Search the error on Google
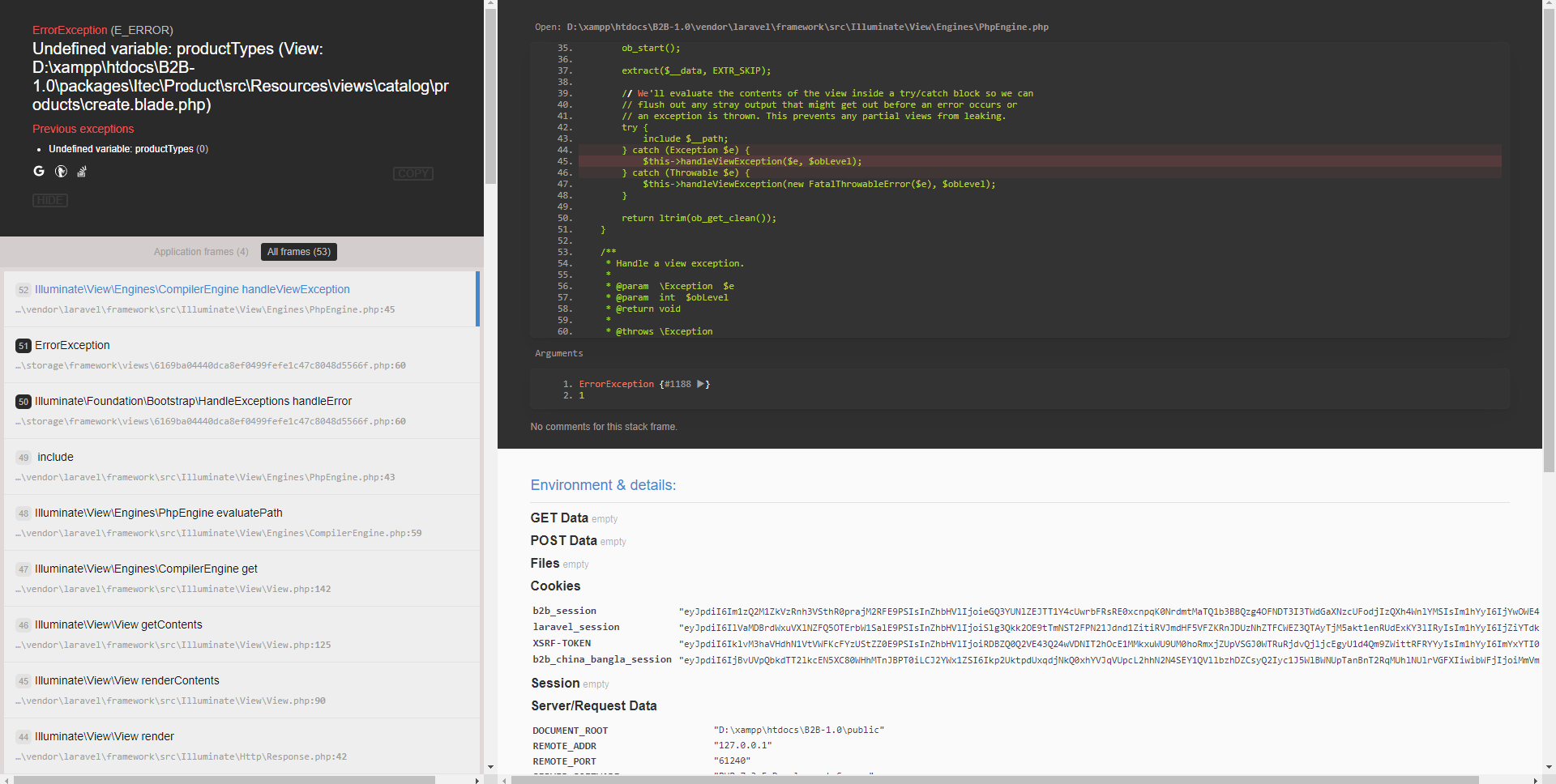 (x=39, y=171)
